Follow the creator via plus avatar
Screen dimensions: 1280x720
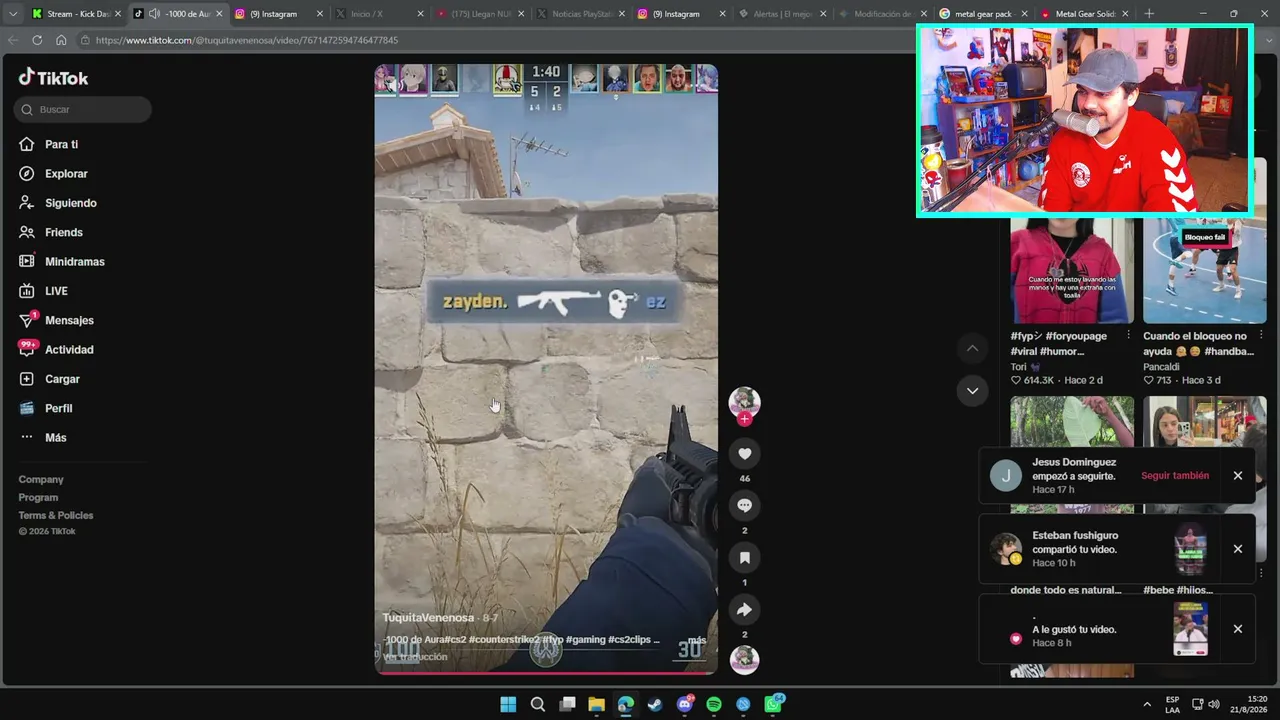point(744,419)
